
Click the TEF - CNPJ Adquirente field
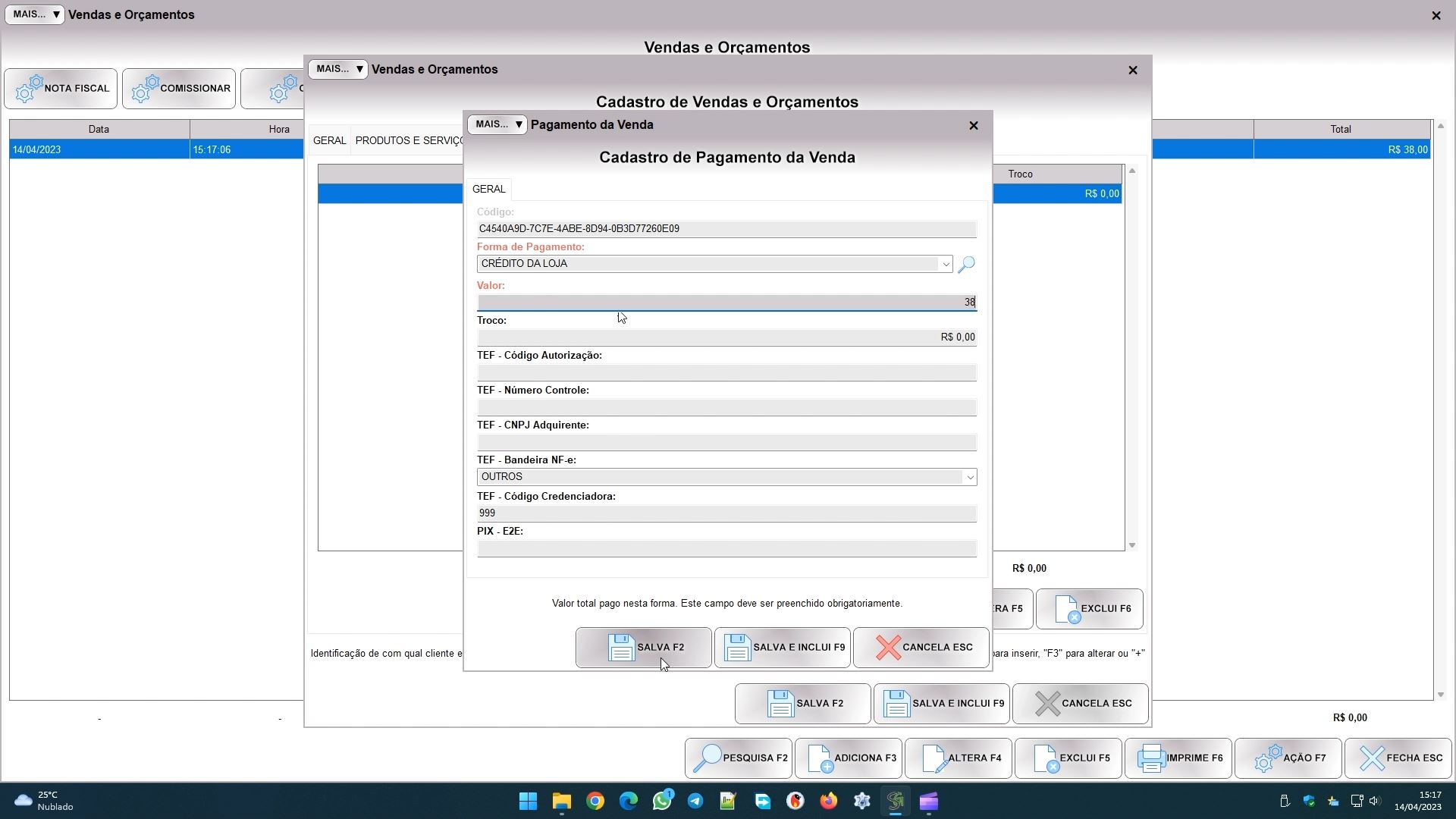726,442
